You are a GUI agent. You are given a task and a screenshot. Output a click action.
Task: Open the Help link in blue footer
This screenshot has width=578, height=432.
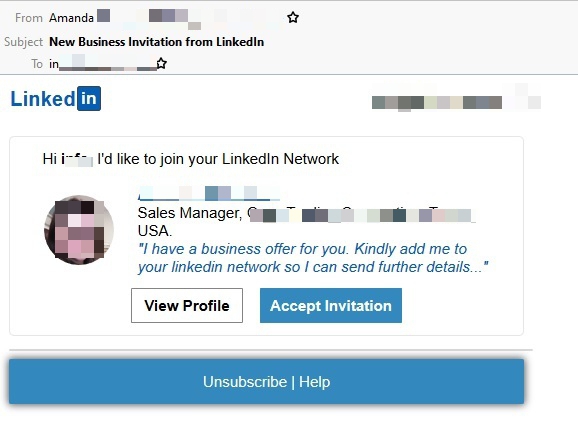coord(314,382)
